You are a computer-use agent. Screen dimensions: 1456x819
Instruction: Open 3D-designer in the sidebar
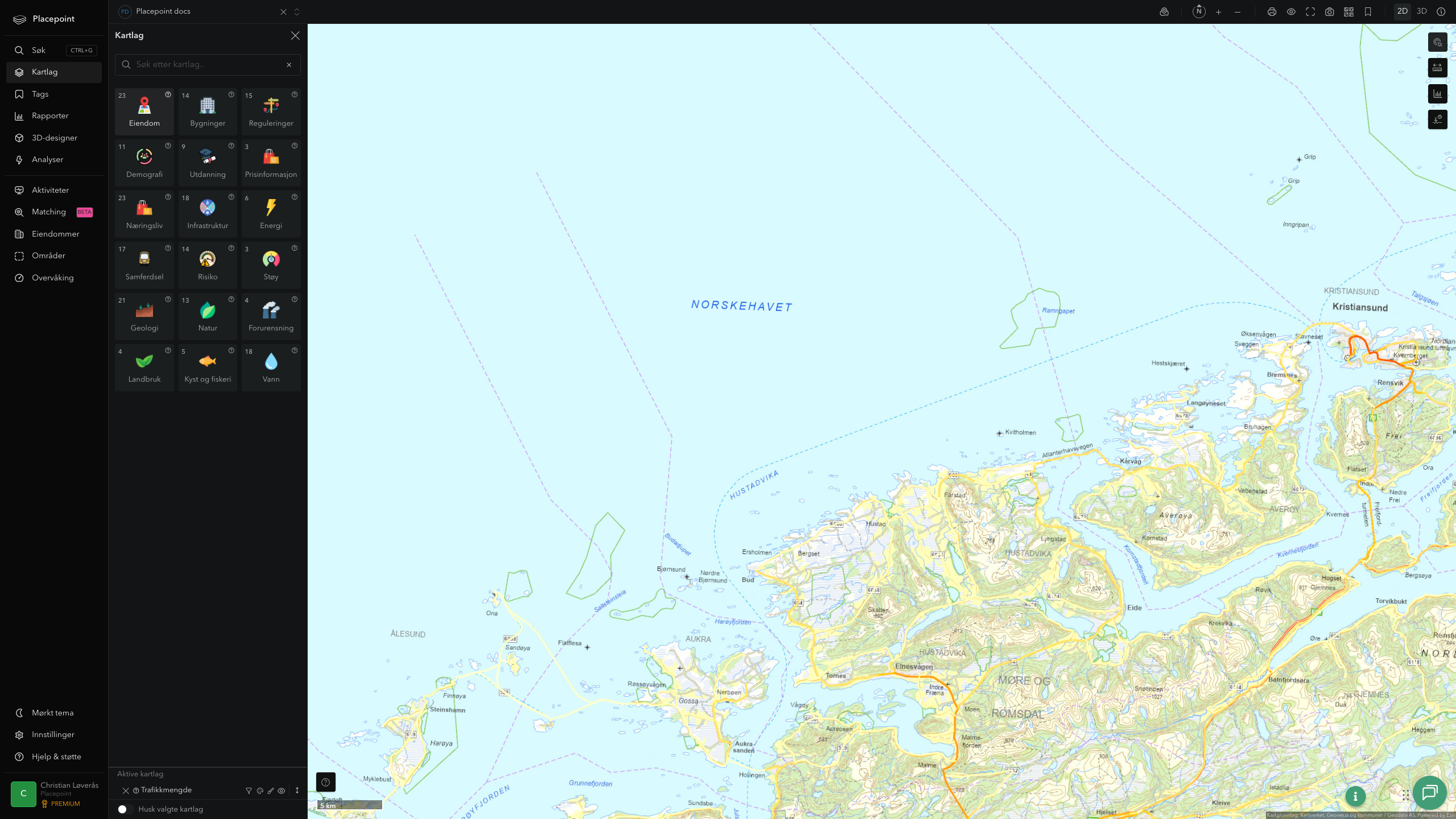54,138
